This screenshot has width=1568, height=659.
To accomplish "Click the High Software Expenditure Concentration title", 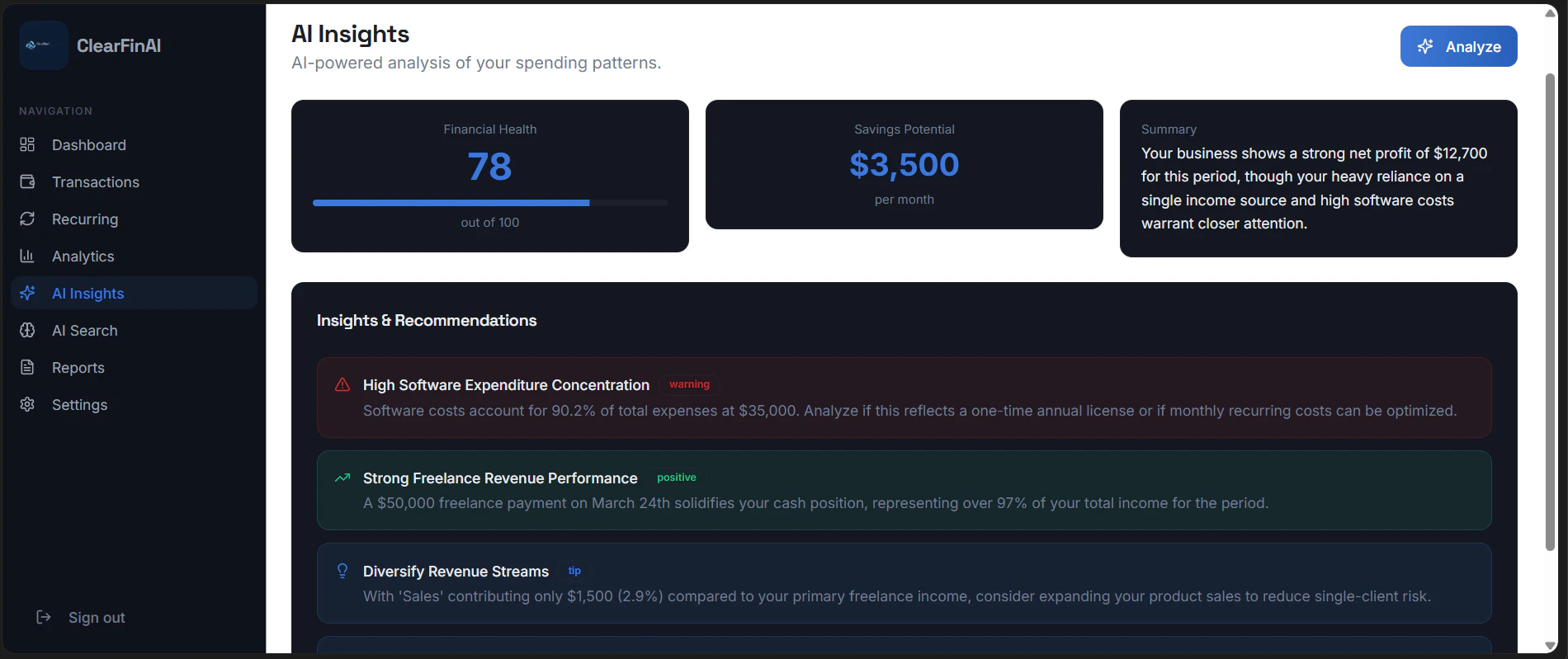I will (506, 385).
